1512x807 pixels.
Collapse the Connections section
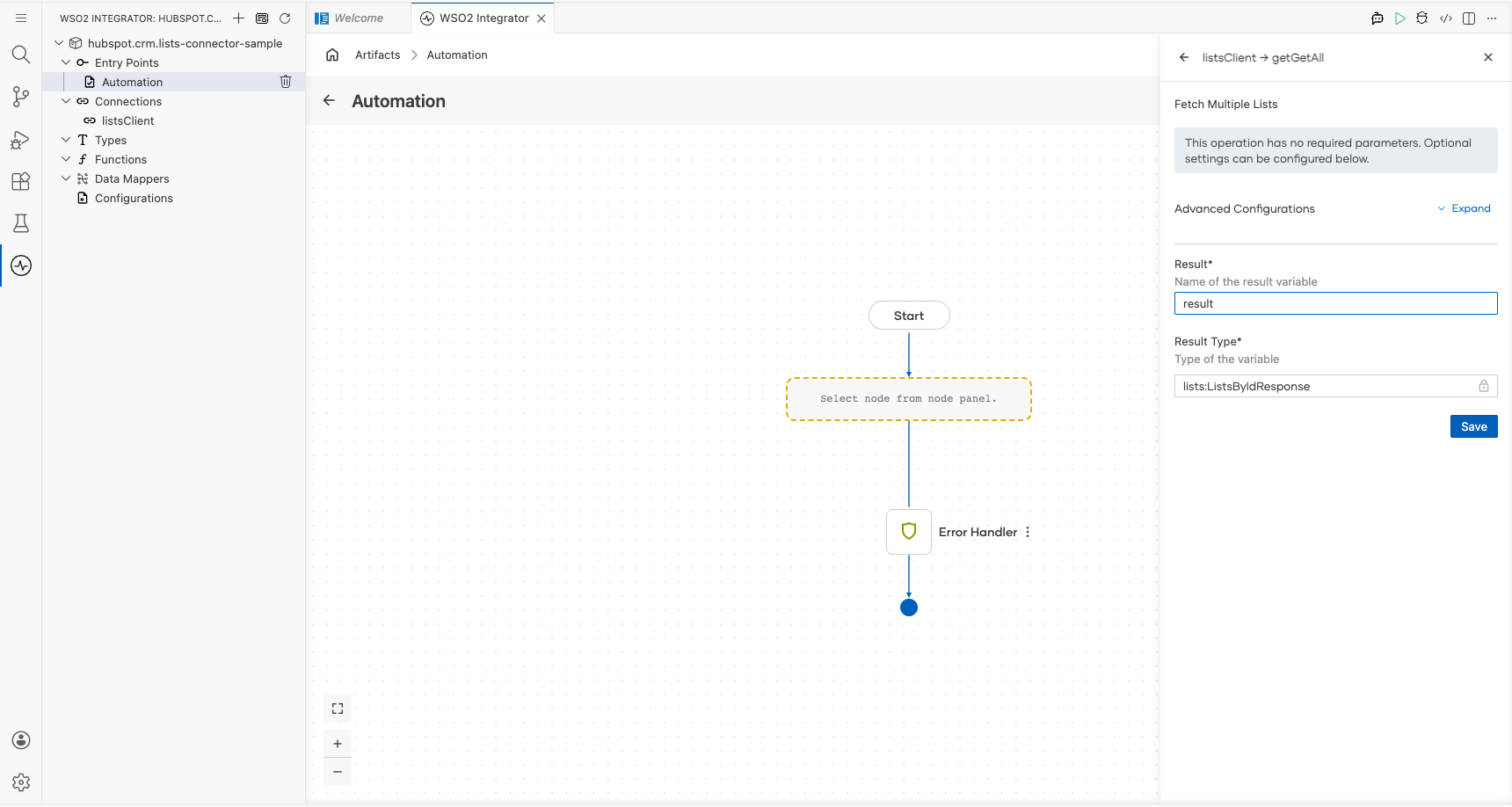[x=66, y=101]
